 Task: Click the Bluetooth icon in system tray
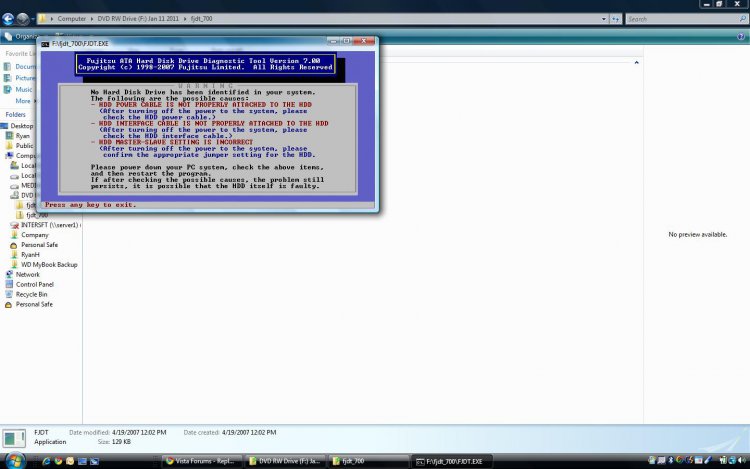pyautogui.click(x=671, y=460)
